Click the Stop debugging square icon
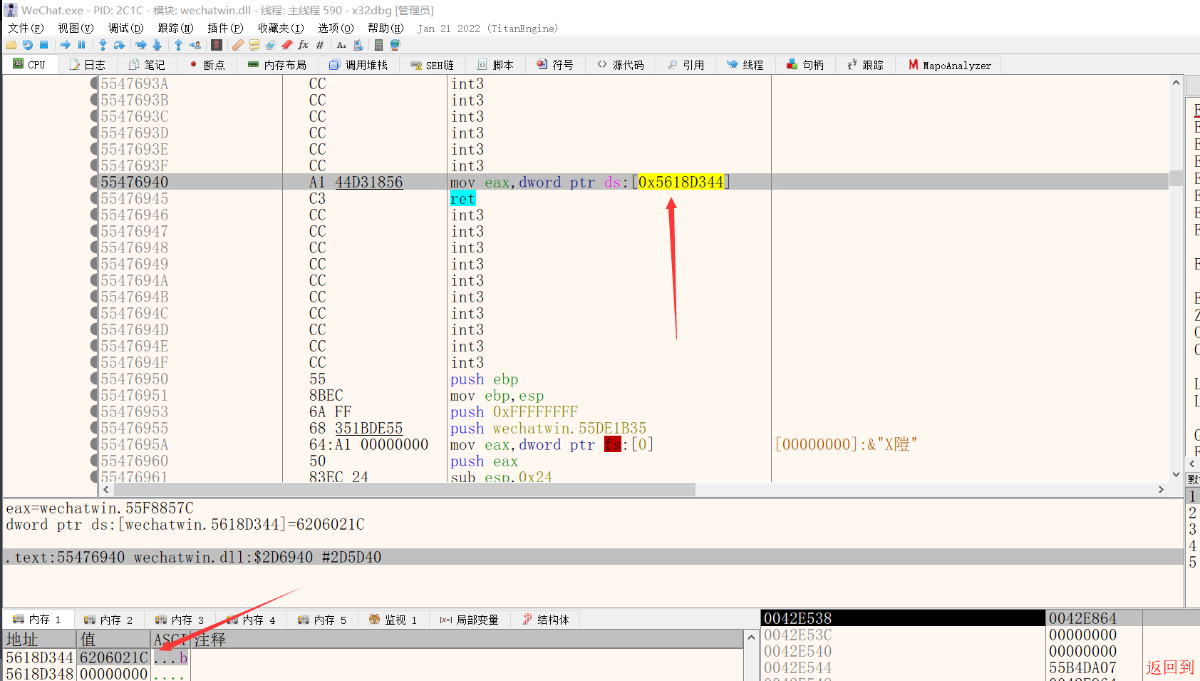 [44, 45]
